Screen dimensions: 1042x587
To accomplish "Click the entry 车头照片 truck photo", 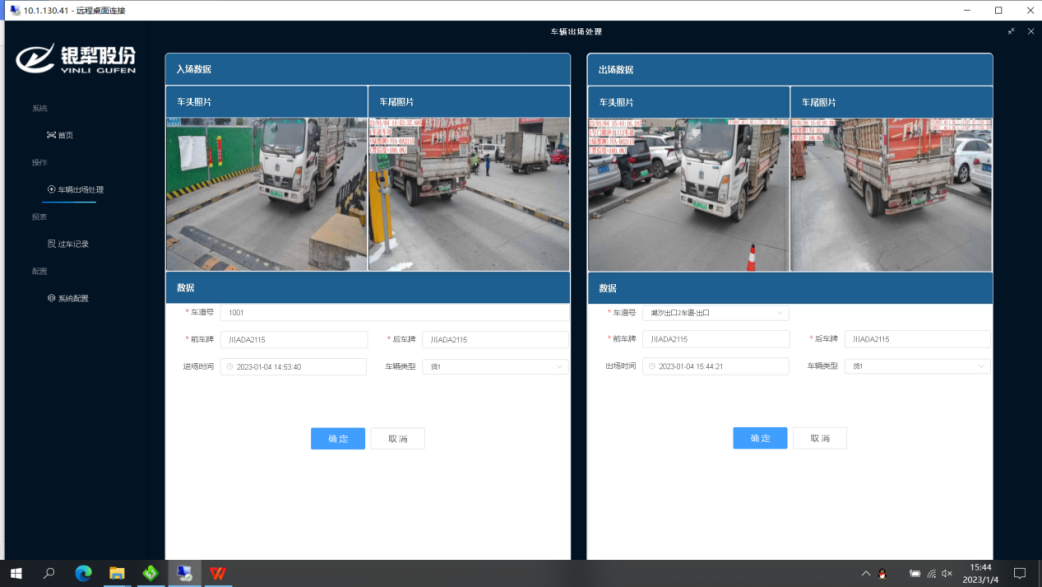I will pos(266,194).
